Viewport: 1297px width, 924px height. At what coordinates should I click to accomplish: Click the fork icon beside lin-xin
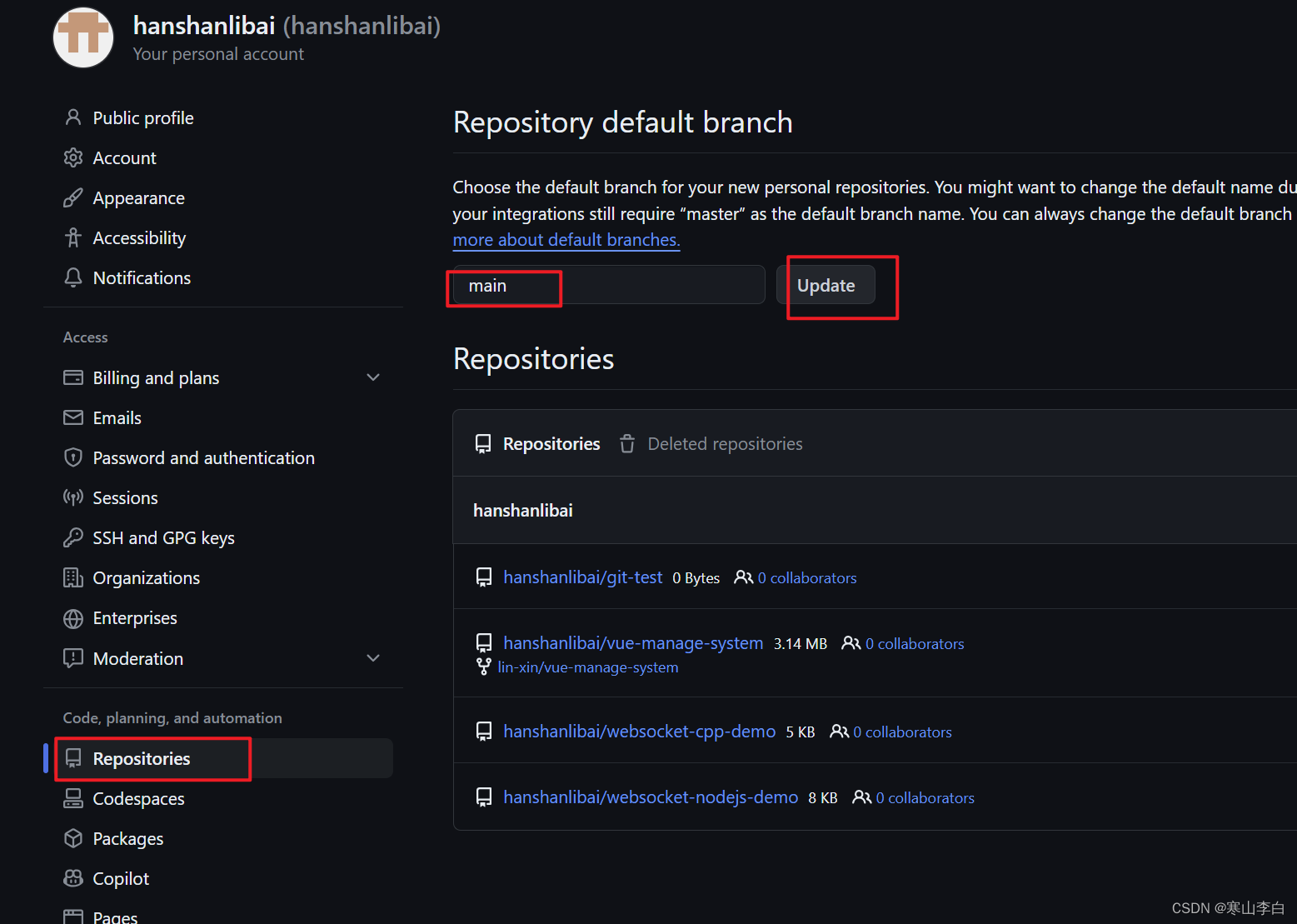tap(483, 667)
